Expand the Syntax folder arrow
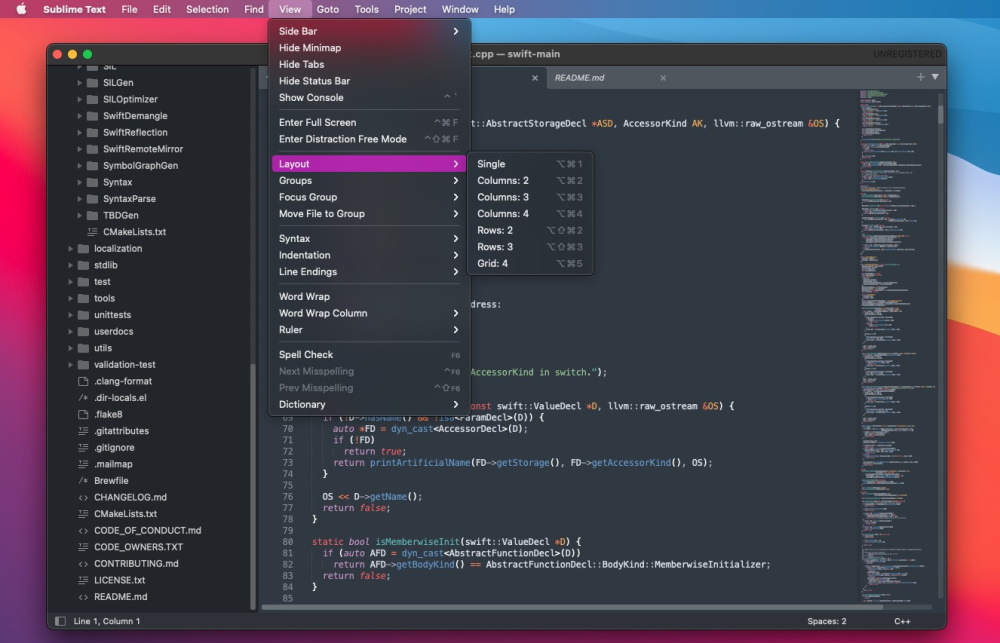 coord(79,182)
